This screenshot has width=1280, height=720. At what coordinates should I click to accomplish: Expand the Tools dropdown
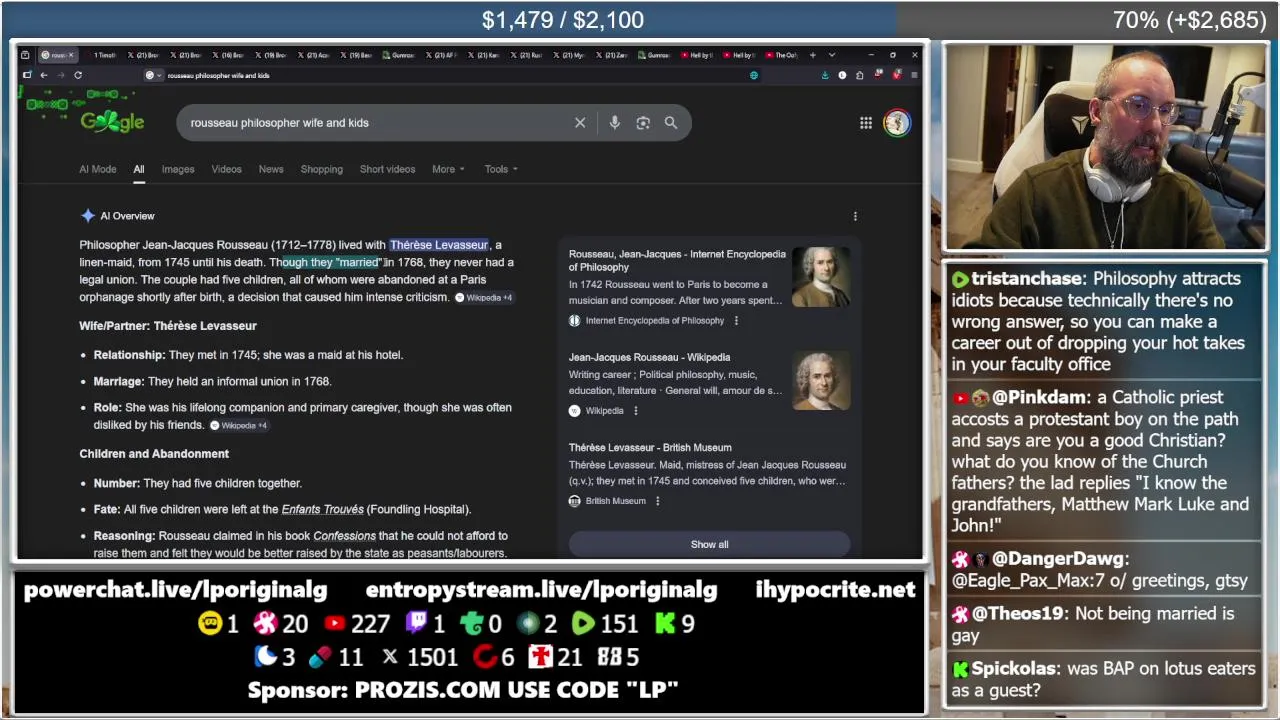coord(501,169)
